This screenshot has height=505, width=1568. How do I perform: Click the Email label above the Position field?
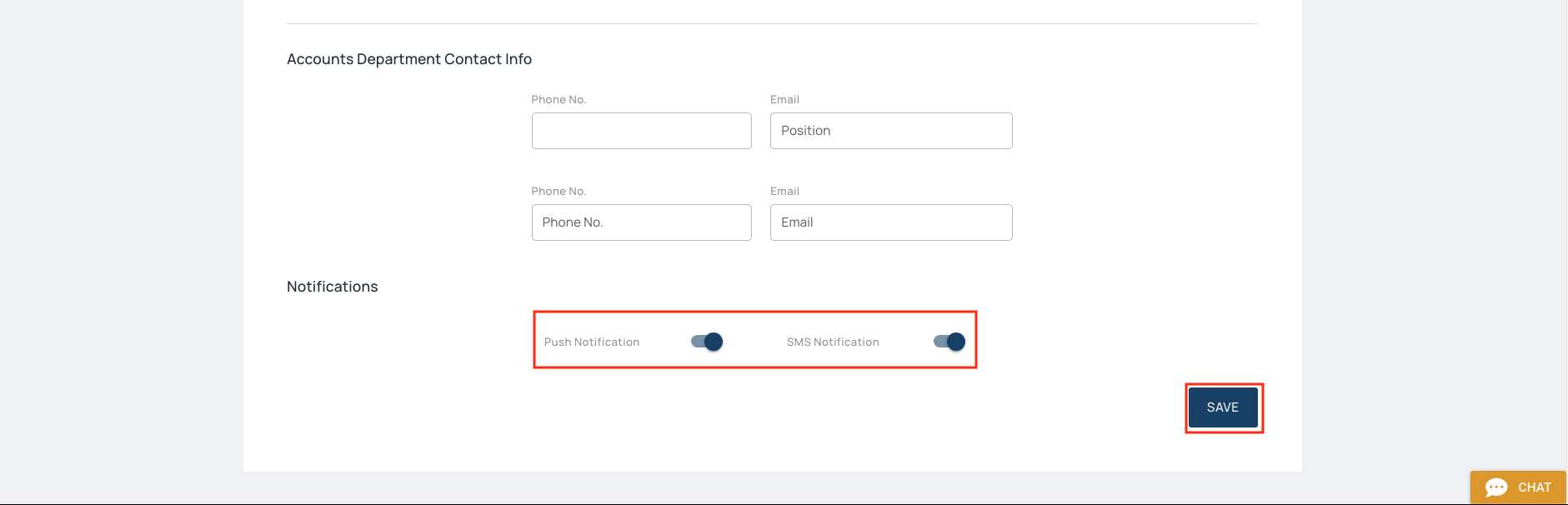point(784,100)
